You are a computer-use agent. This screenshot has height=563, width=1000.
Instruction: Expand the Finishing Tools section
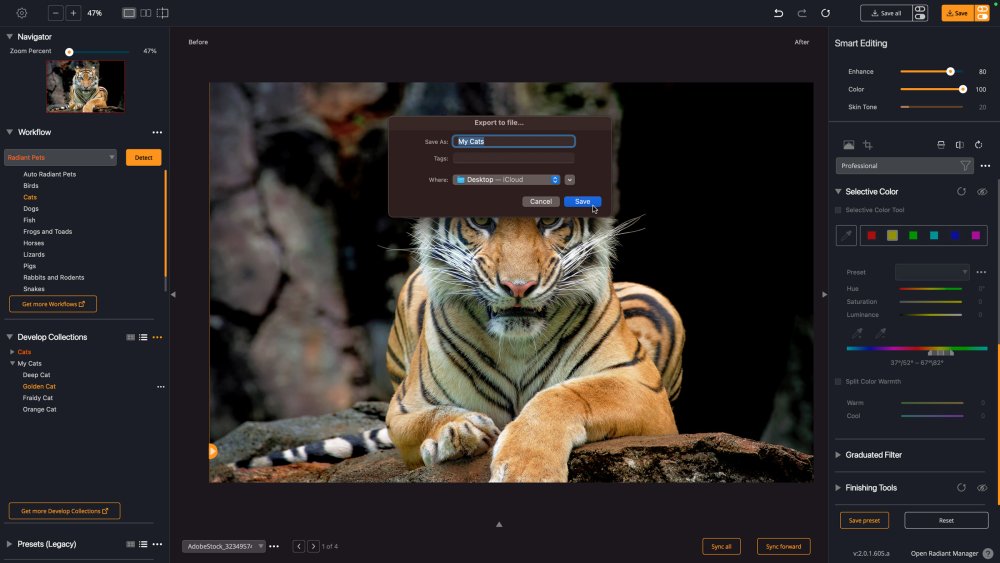[838, 488]
